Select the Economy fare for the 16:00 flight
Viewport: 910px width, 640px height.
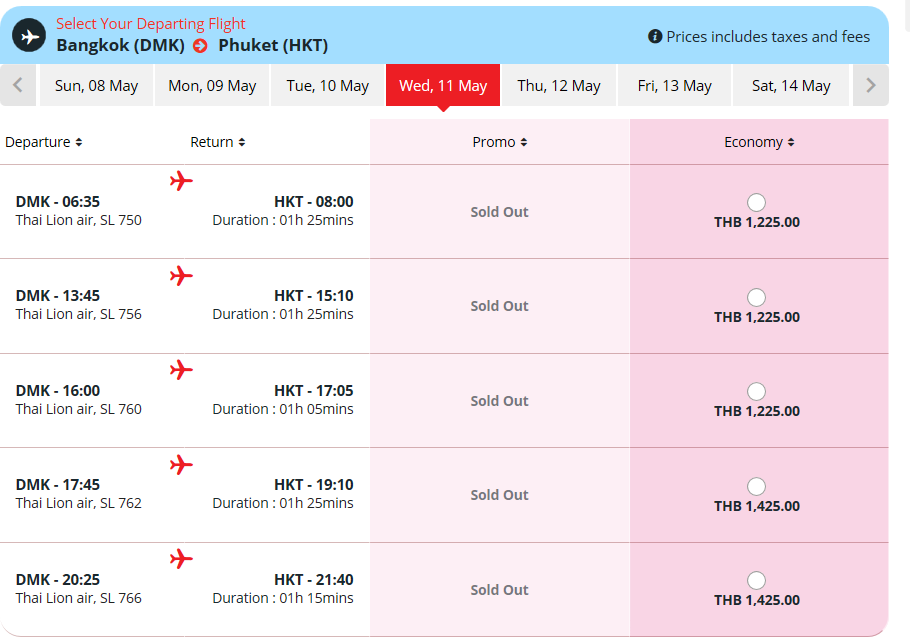tap(756, 392)
